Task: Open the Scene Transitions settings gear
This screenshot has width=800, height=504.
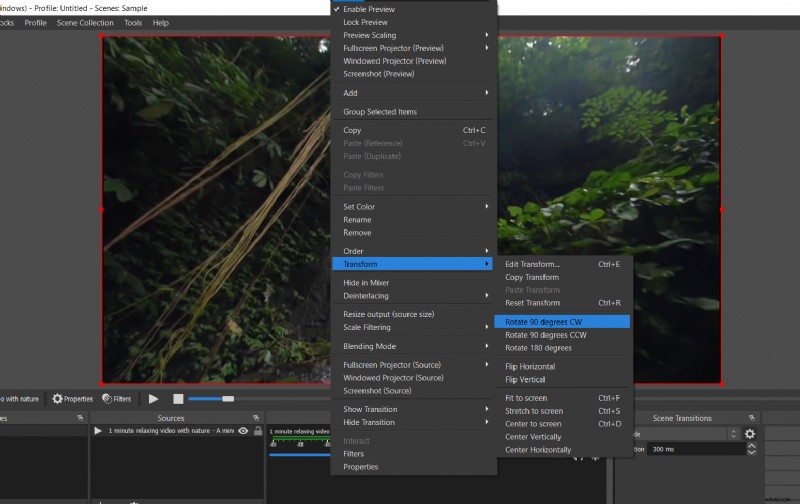Action: point(750,434)
